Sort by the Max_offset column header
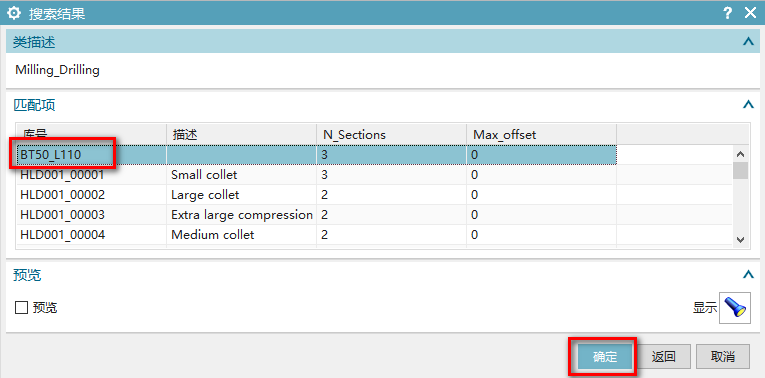This screenshot has width=765, height=378. (x=541, y=134)
